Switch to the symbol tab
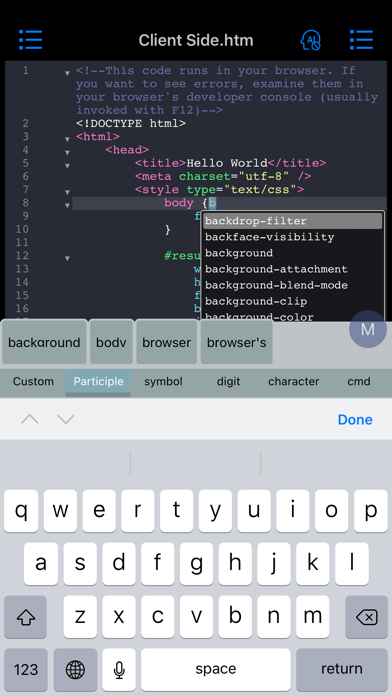Screen dimensions: 392x696 coord(163,381)
